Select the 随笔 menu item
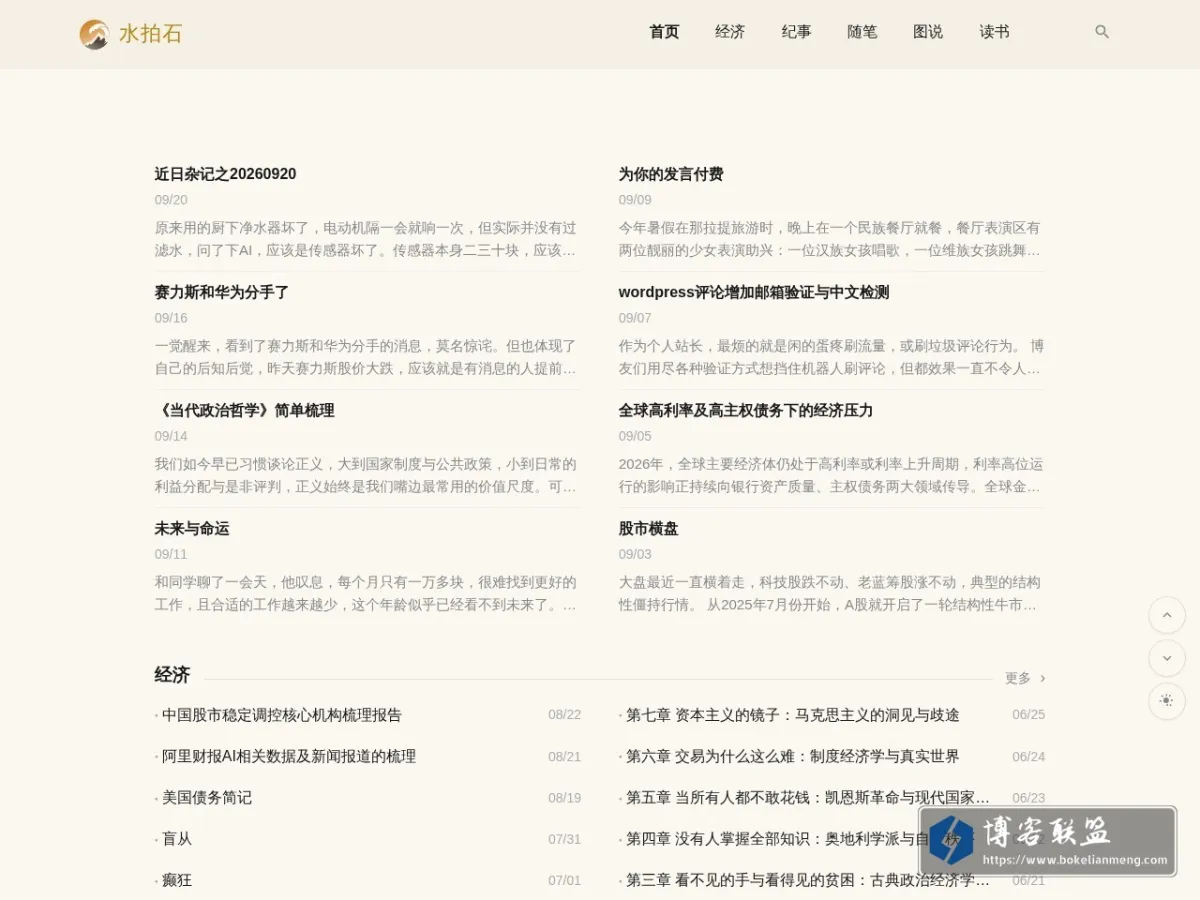The width and height of the screenshot is (1200, 900). pos(862,32)
